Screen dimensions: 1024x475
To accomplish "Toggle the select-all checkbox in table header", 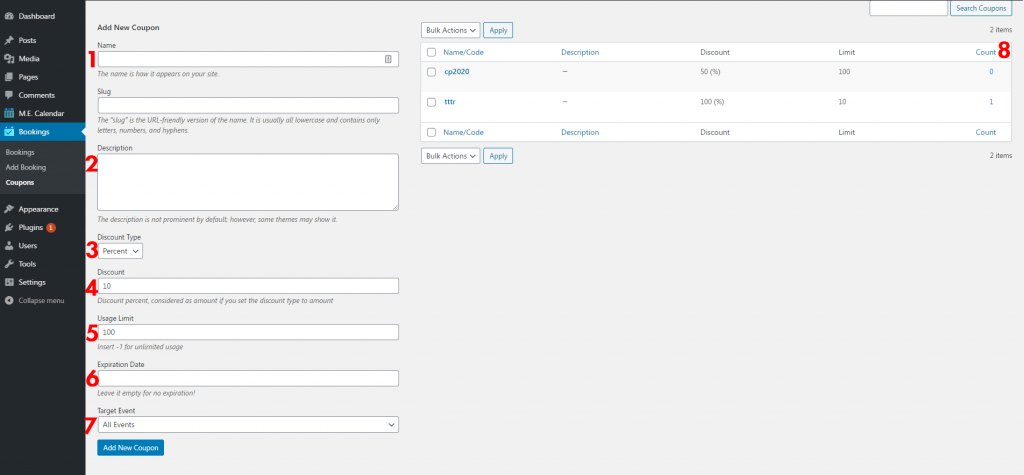I will click(x=431, y=51).
